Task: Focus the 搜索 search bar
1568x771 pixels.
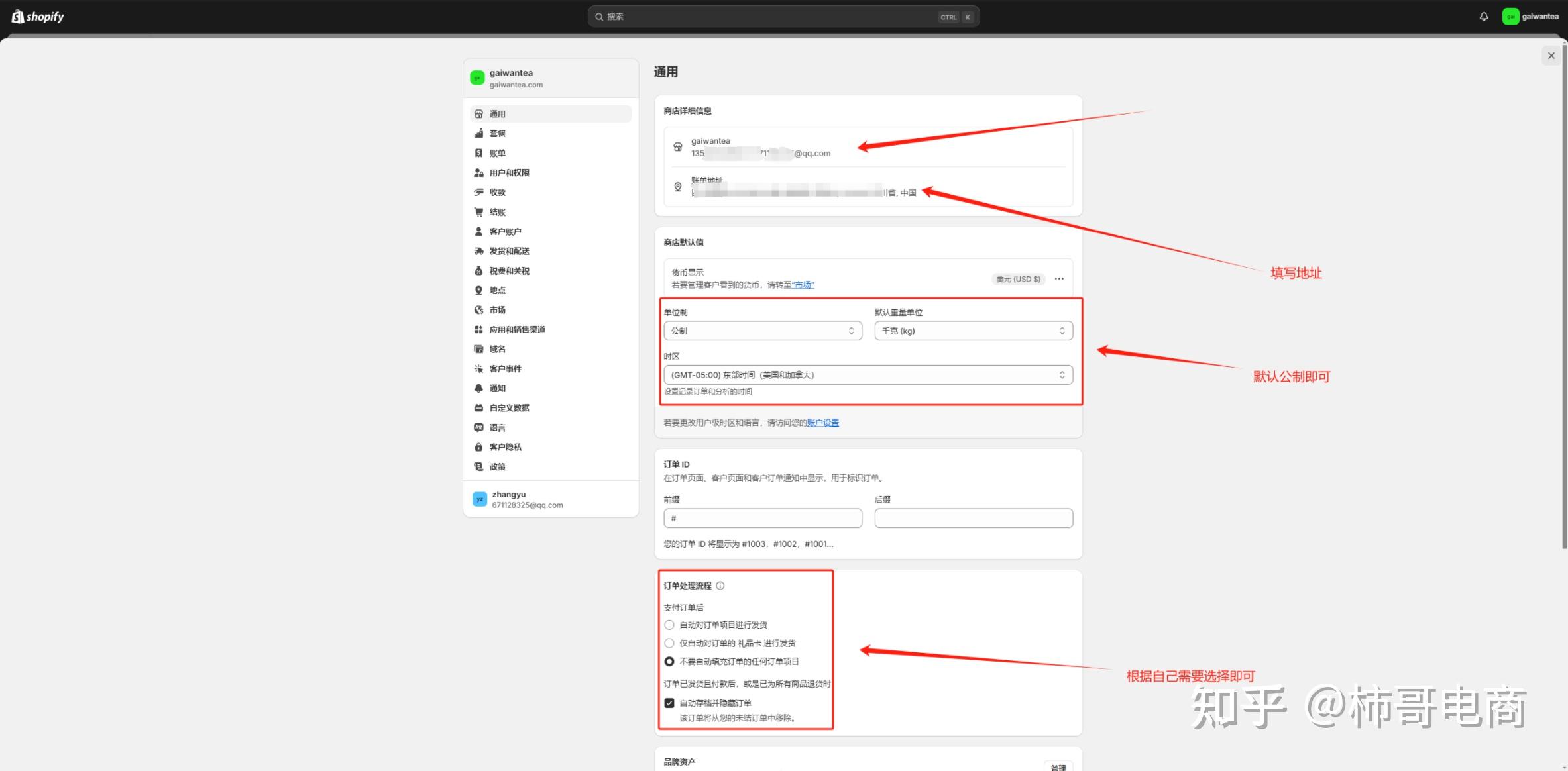Action: tap(783, 17)
